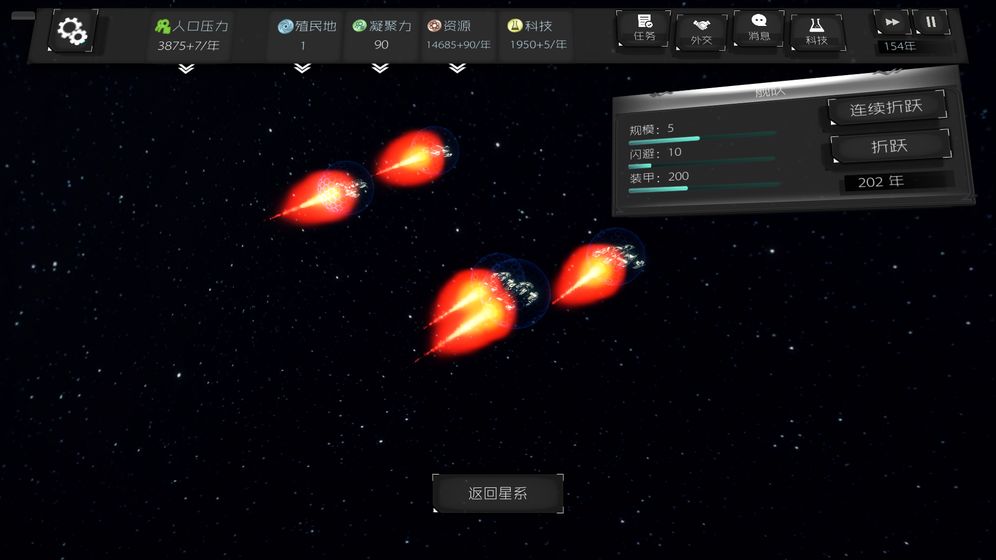Click the 凝聚力 cohesion icon
The image size is (996, 560).
coord(360,26)
